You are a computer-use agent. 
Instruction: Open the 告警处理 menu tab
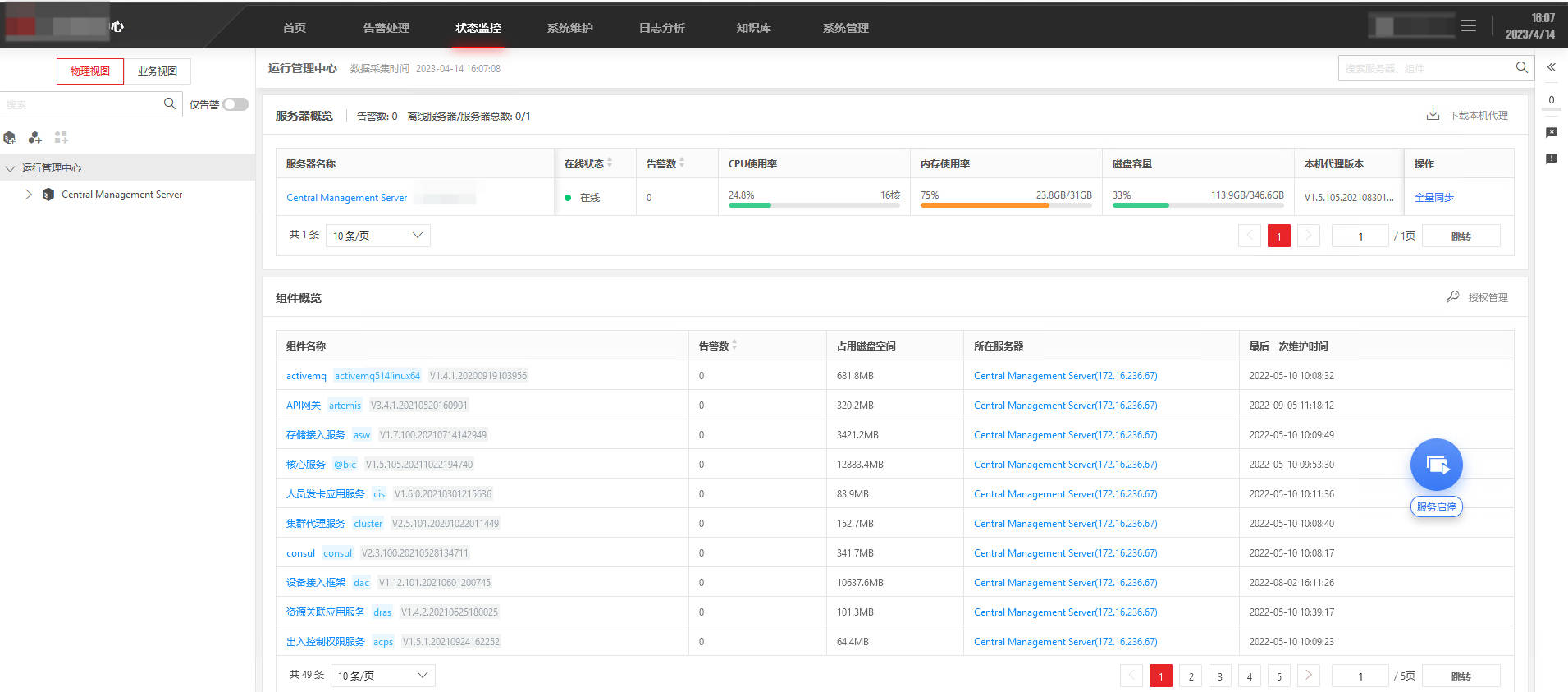click(x=386, y=27)
